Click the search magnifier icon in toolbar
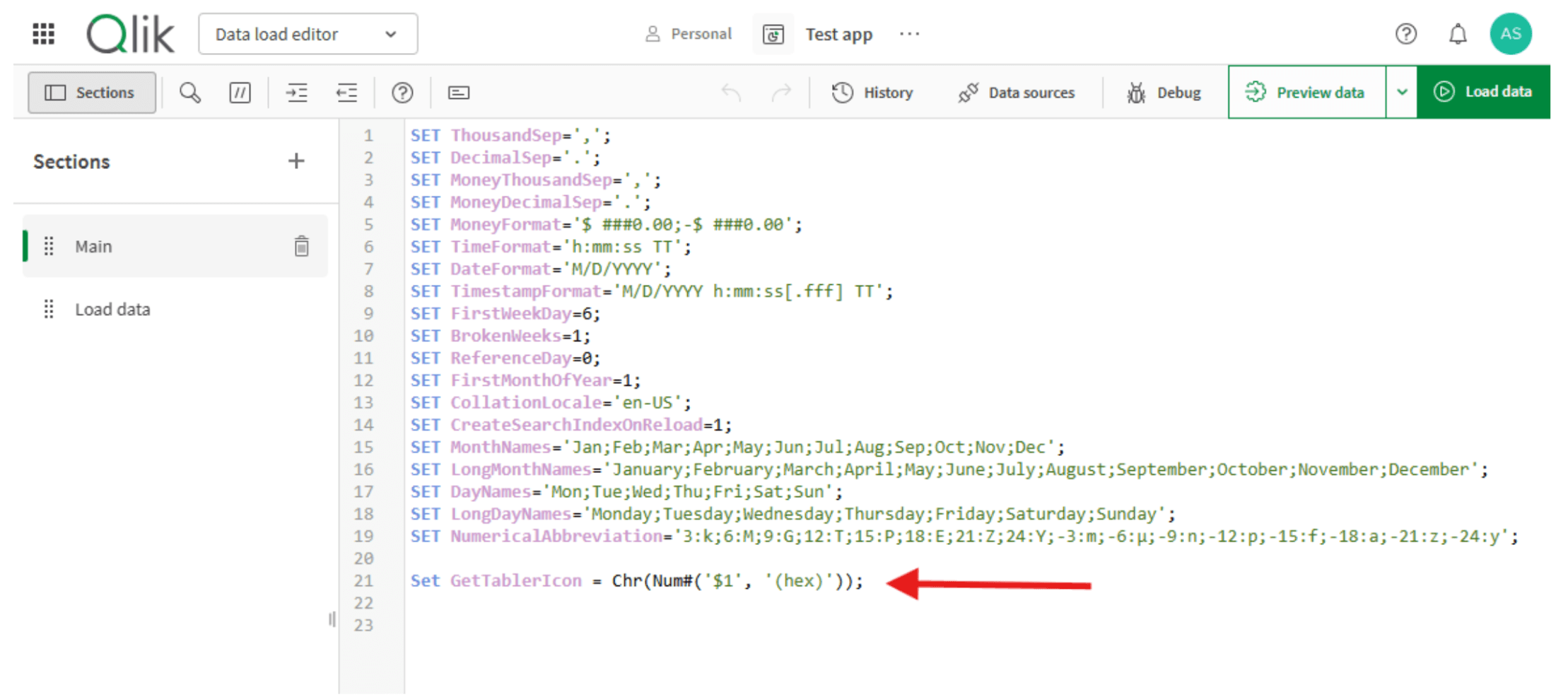1568x697 pixels. pyautogui.click(x=189, y=93)
